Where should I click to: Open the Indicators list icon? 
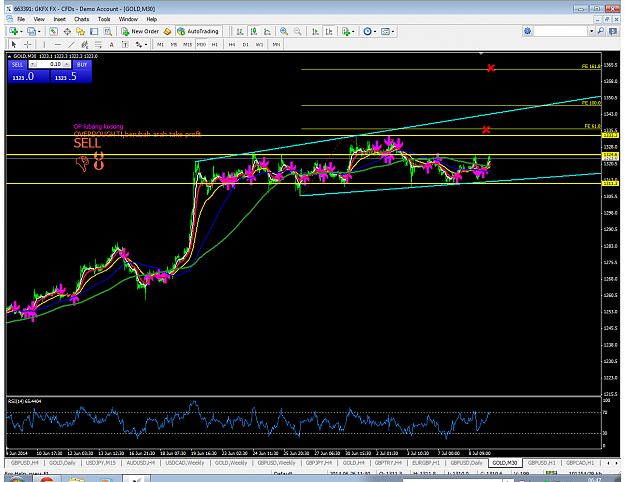[346, 31]
